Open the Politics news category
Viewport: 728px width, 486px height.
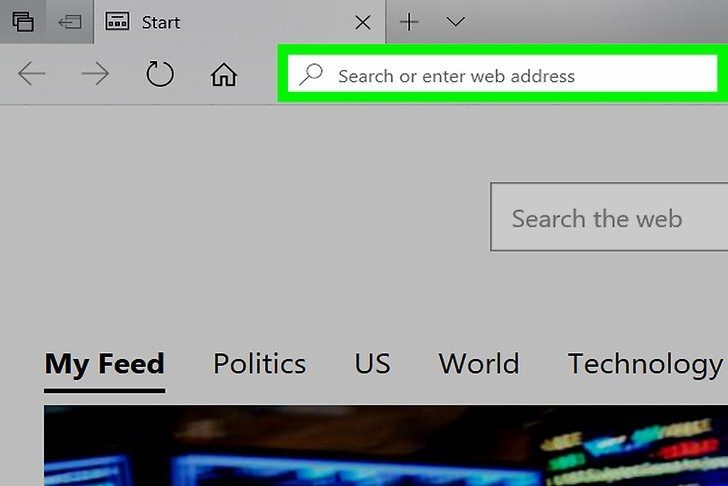pos(259,363)
